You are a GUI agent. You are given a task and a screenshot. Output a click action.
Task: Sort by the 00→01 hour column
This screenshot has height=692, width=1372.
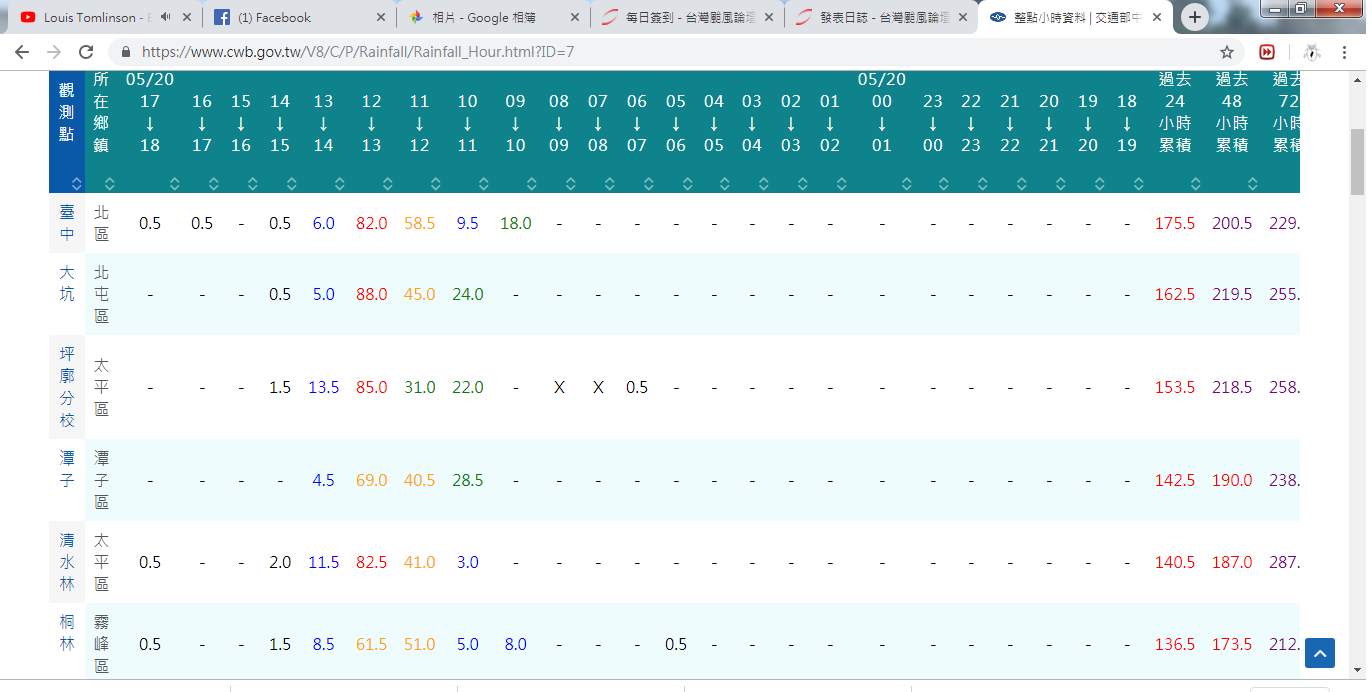pyautogui.click(x=907, y=184)
